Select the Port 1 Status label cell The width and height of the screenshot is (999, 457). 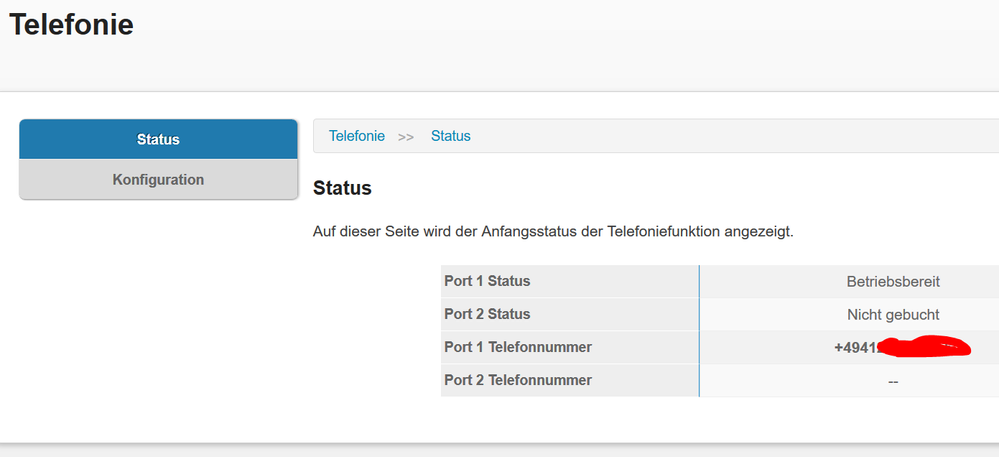[x=487, y=281]
